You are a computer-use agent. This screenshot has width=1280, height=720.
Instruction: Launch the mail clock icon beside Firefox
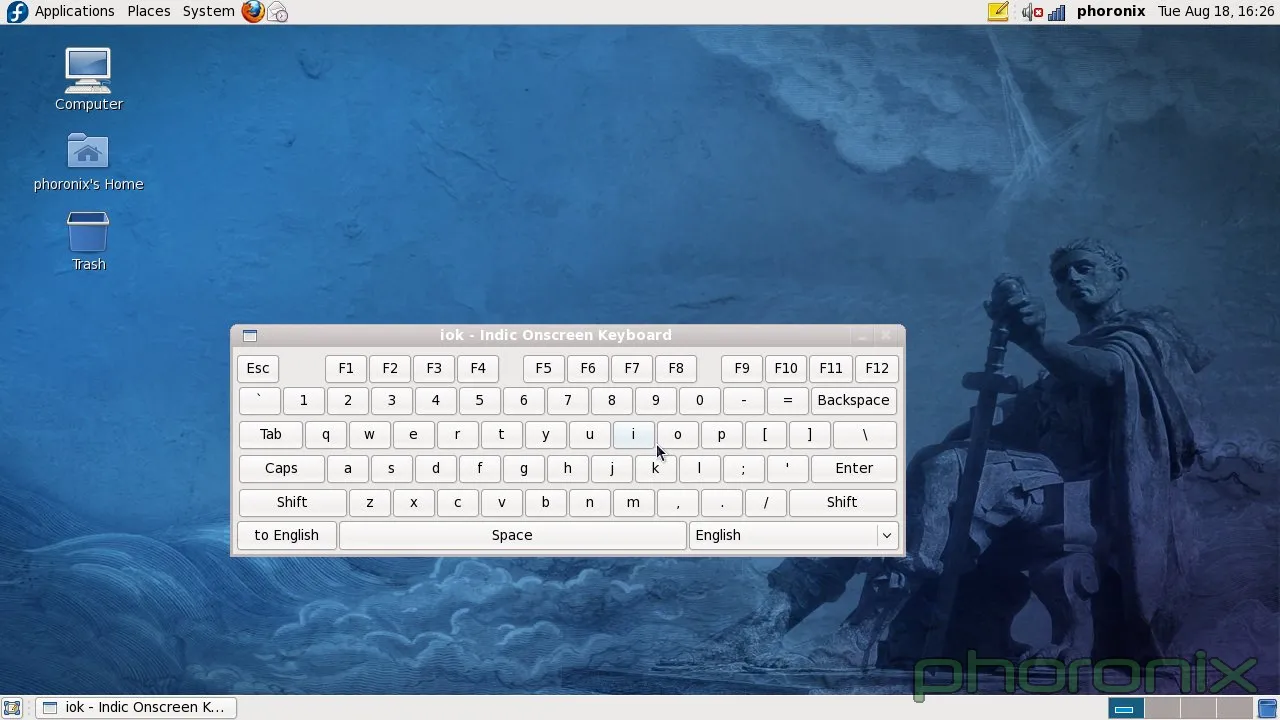278,12
